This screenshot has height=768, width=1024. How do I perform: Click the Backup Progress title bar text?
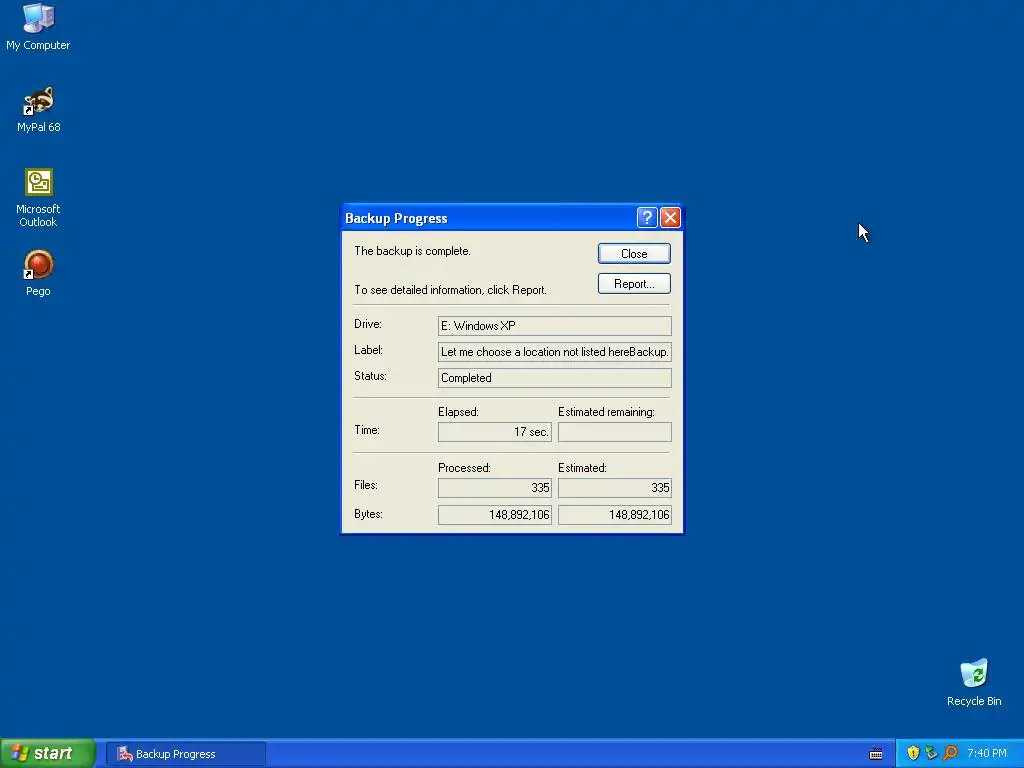[x=396, y=218]
